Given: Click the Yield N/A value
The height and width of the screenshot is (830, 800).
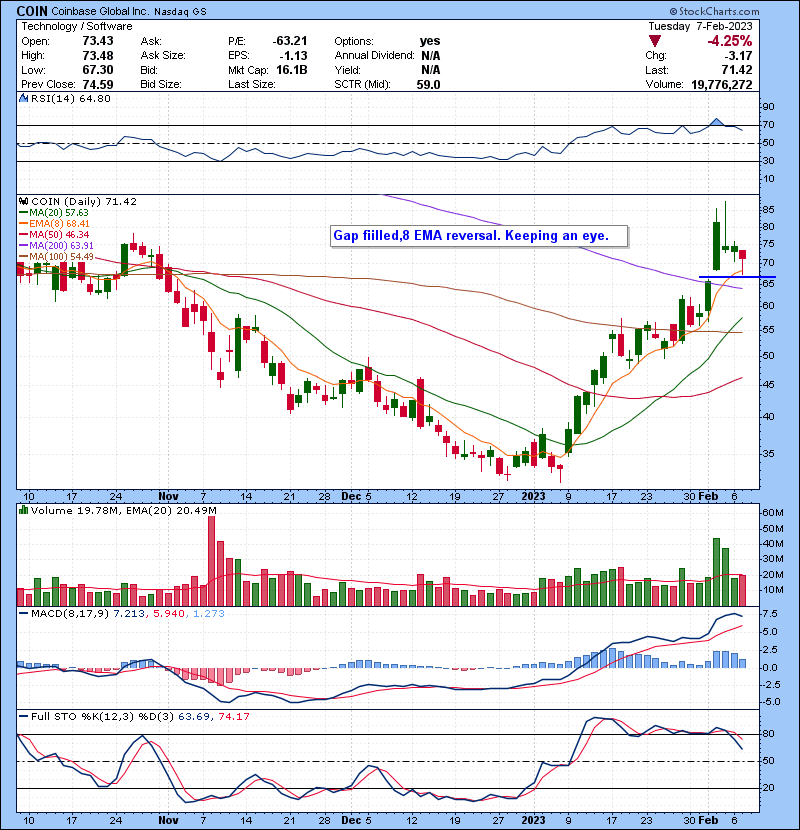Looking at the screenshot, I should tap(431, 70).
